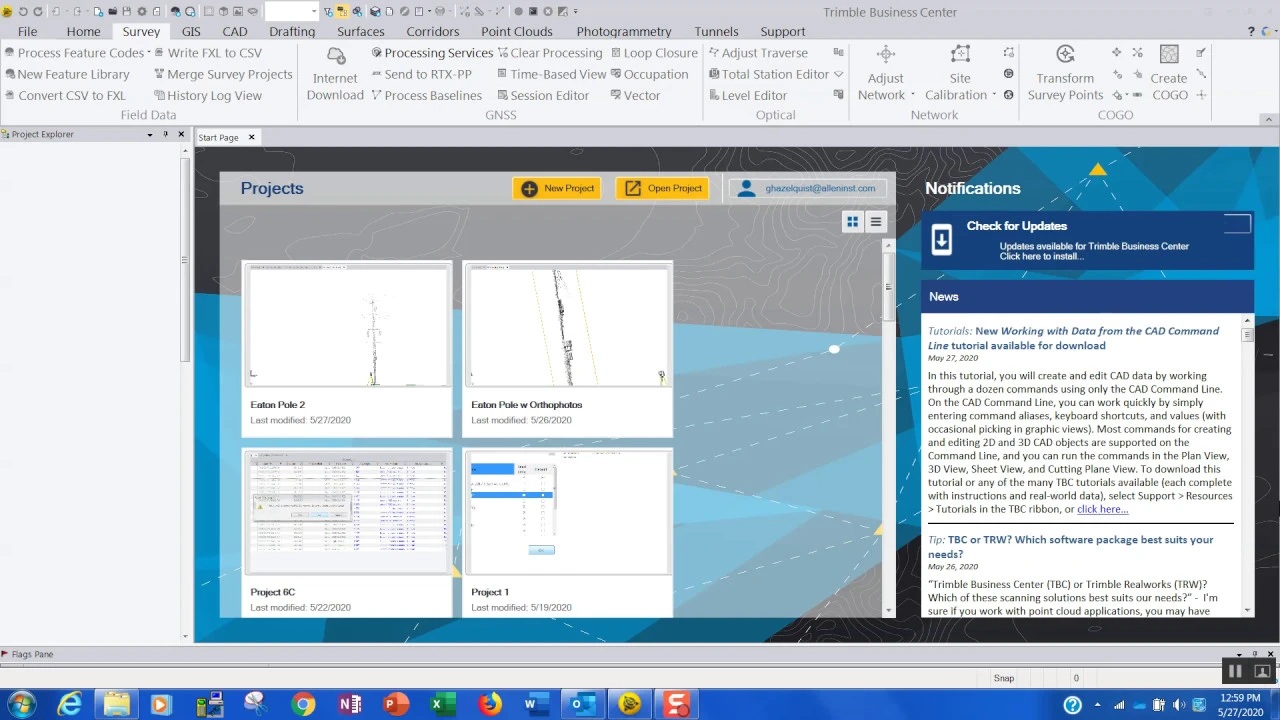Click Clear Processing
The image size is (1280, 720).
click(x=549, y=53)
